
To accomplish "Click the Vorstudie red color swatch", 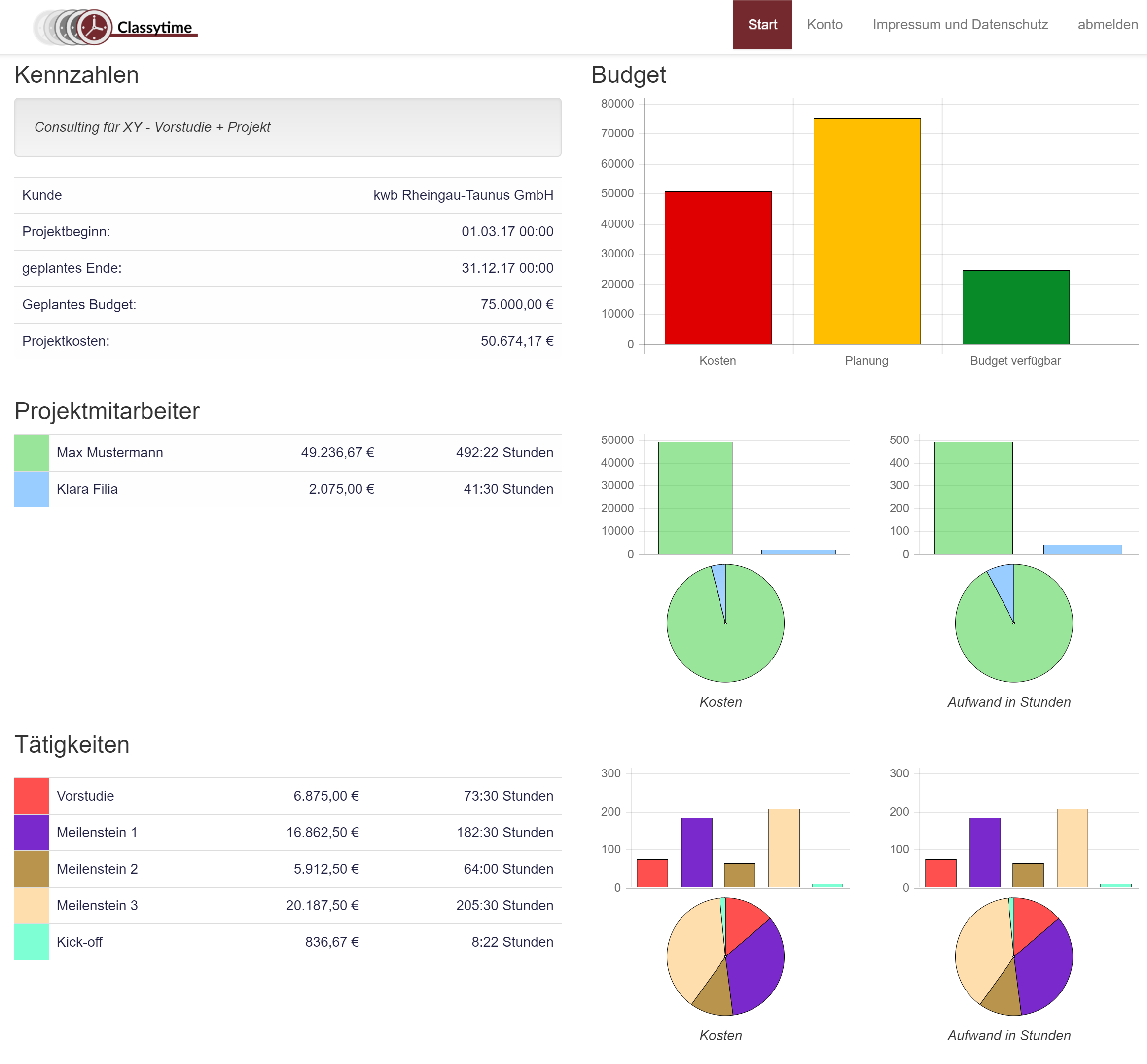I will 32,796.
